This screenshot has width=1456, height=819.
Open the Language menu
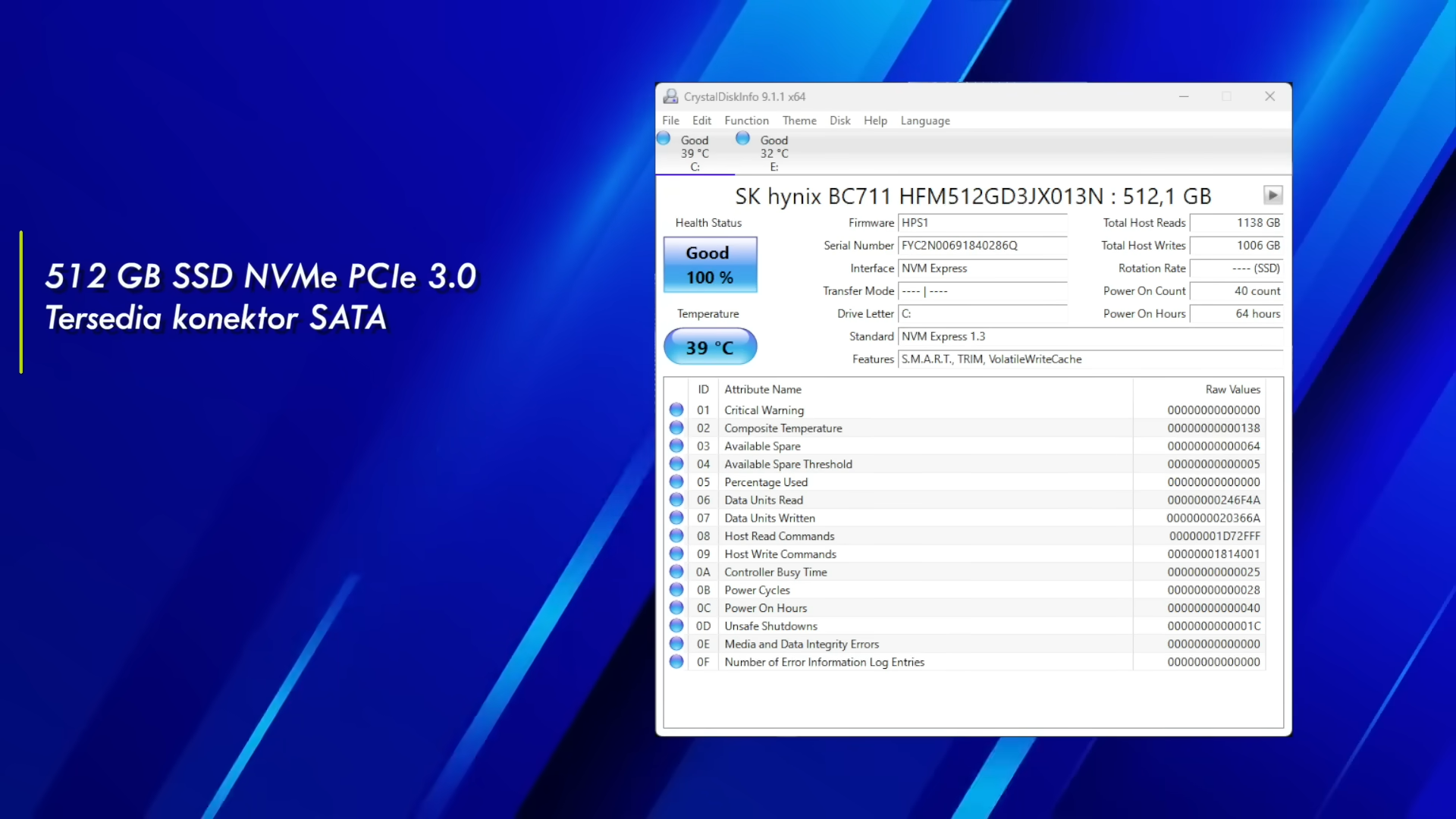(924, 121)
